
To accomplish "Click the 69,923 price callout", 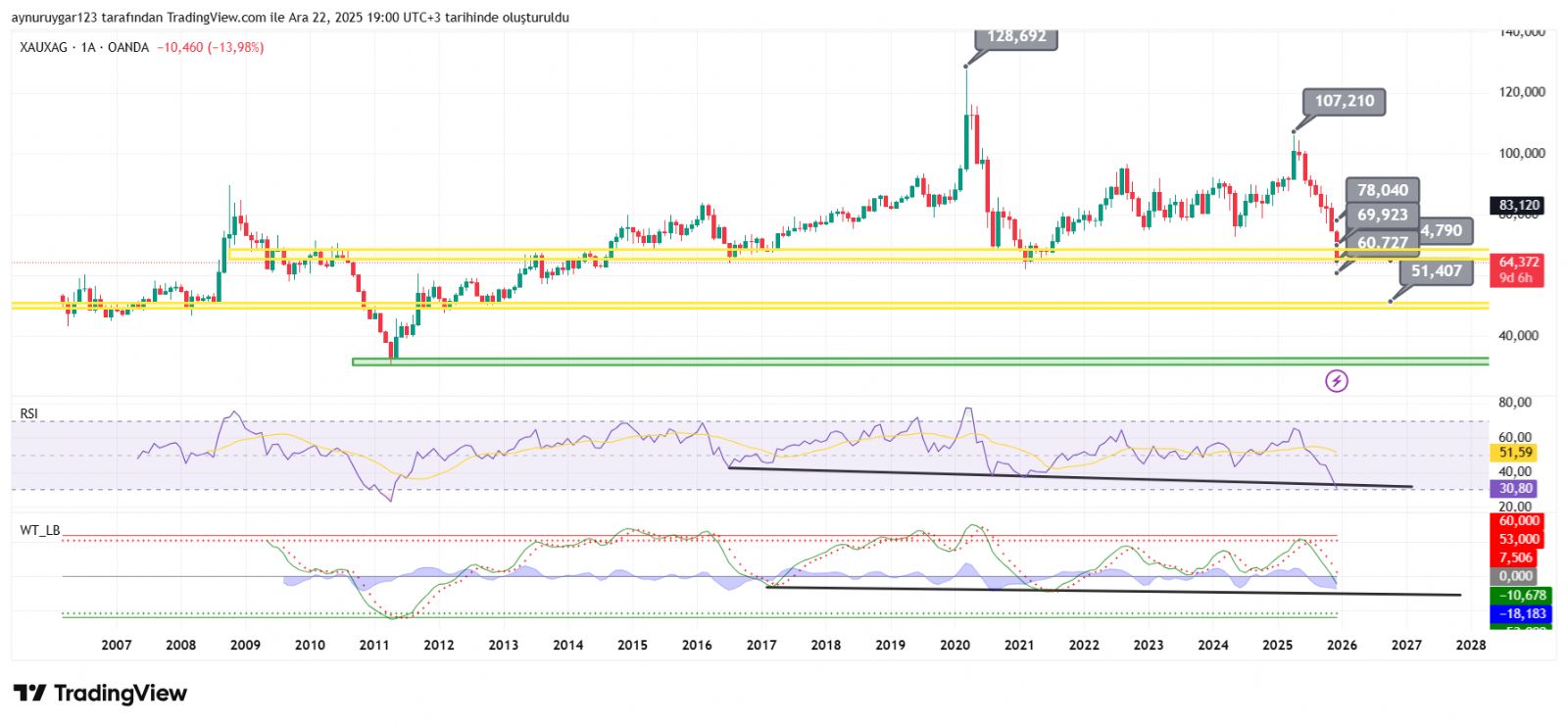I will (x=1382, y=215).
